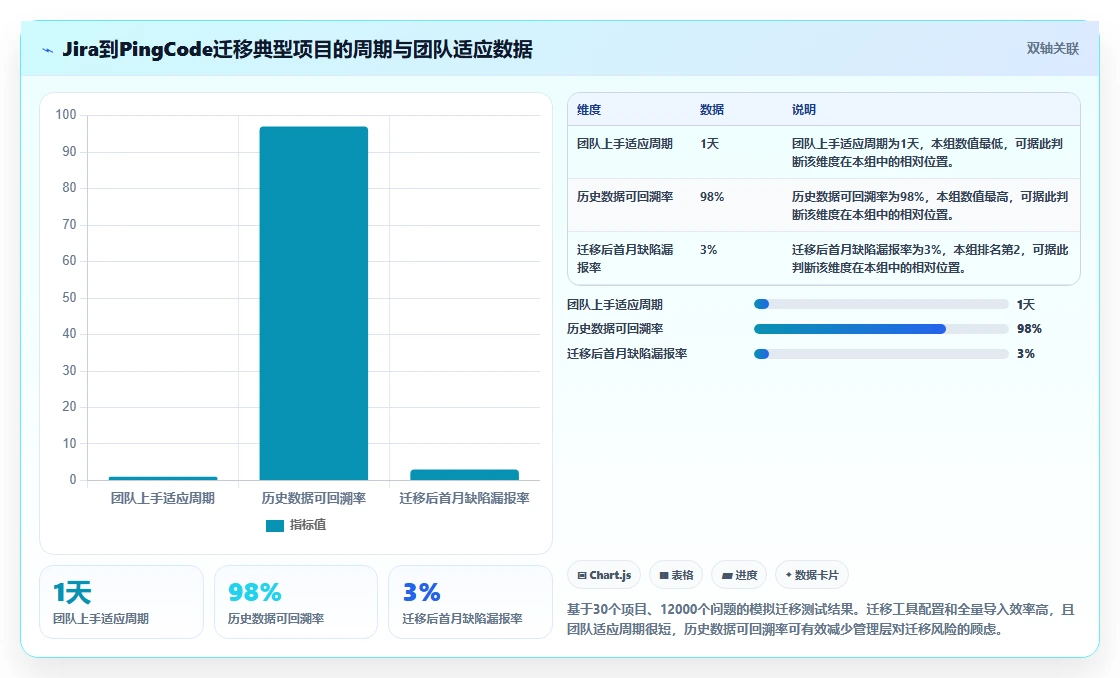Click the 团队上手适应周期 progress bar
1120x678 pixels.
pos(881,304)
